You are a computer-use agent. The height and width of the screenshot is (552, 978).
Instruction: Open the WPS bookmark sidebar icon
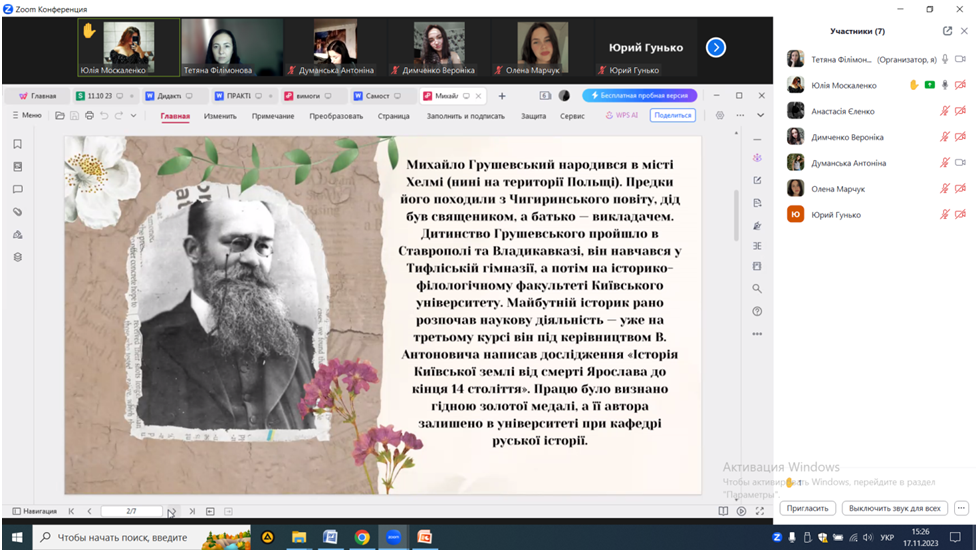pyautogui.click(x=17, y=144)
